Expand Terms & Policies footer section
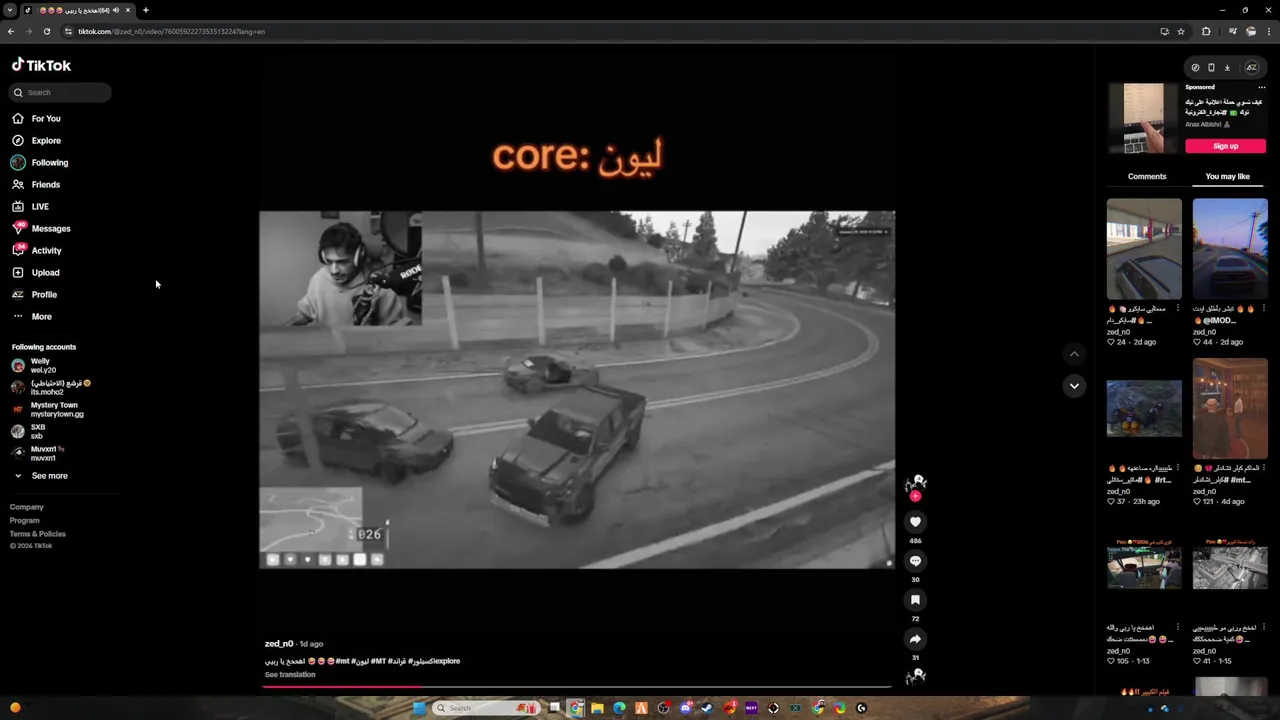 pos(38,534)
